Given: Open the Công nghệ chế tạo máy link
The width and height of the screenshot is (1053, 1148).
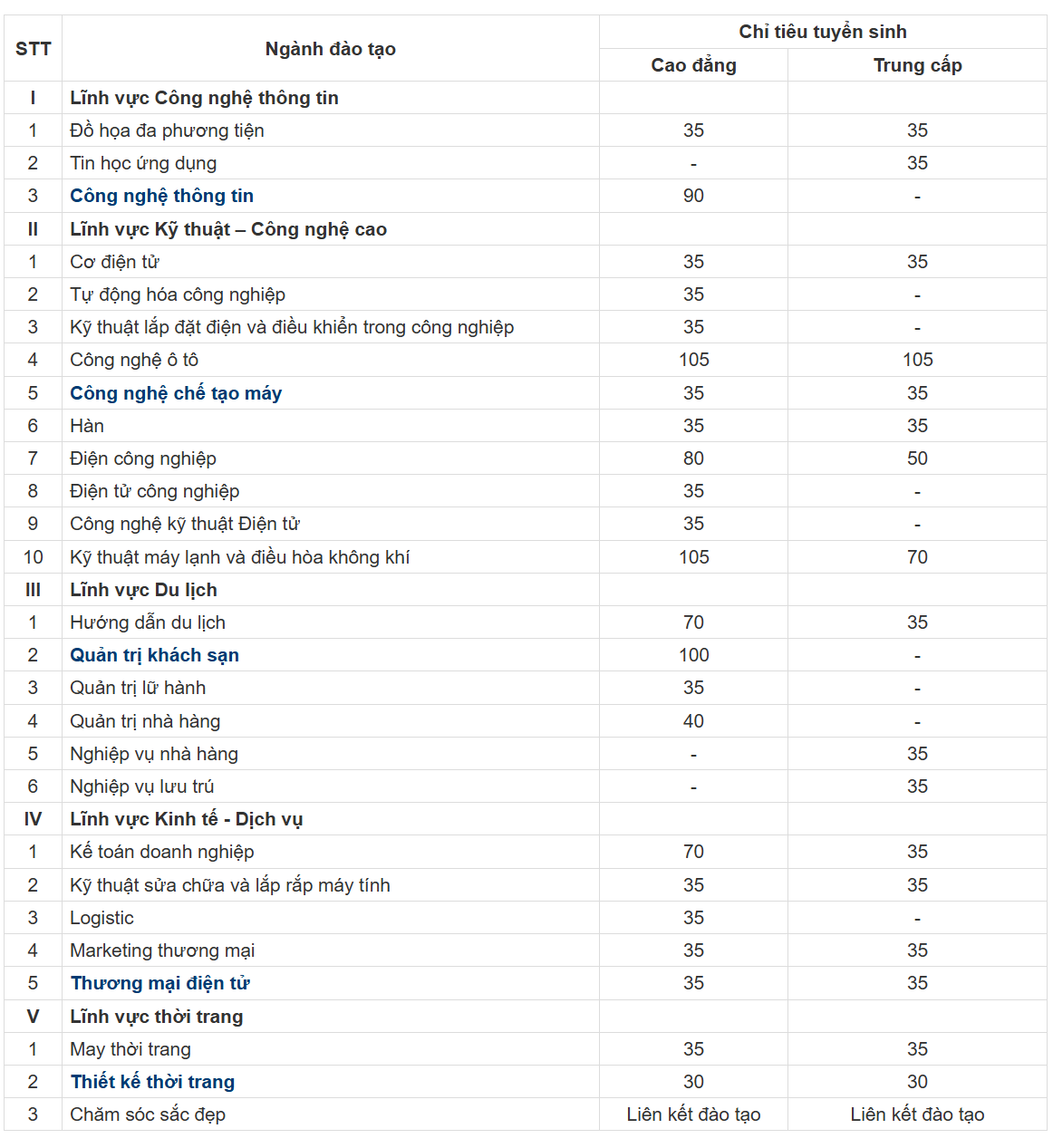Looking at the screenshot, I should pos(176,393).
